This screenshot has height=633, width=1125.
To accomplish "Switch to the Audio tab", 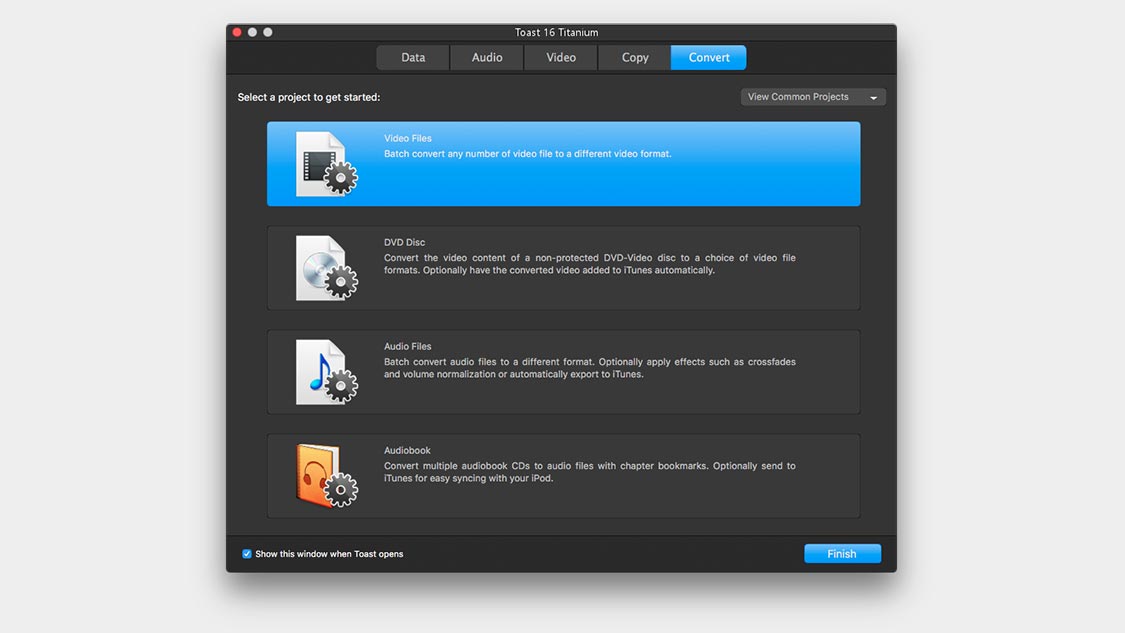I will click(x=486, y=57).
